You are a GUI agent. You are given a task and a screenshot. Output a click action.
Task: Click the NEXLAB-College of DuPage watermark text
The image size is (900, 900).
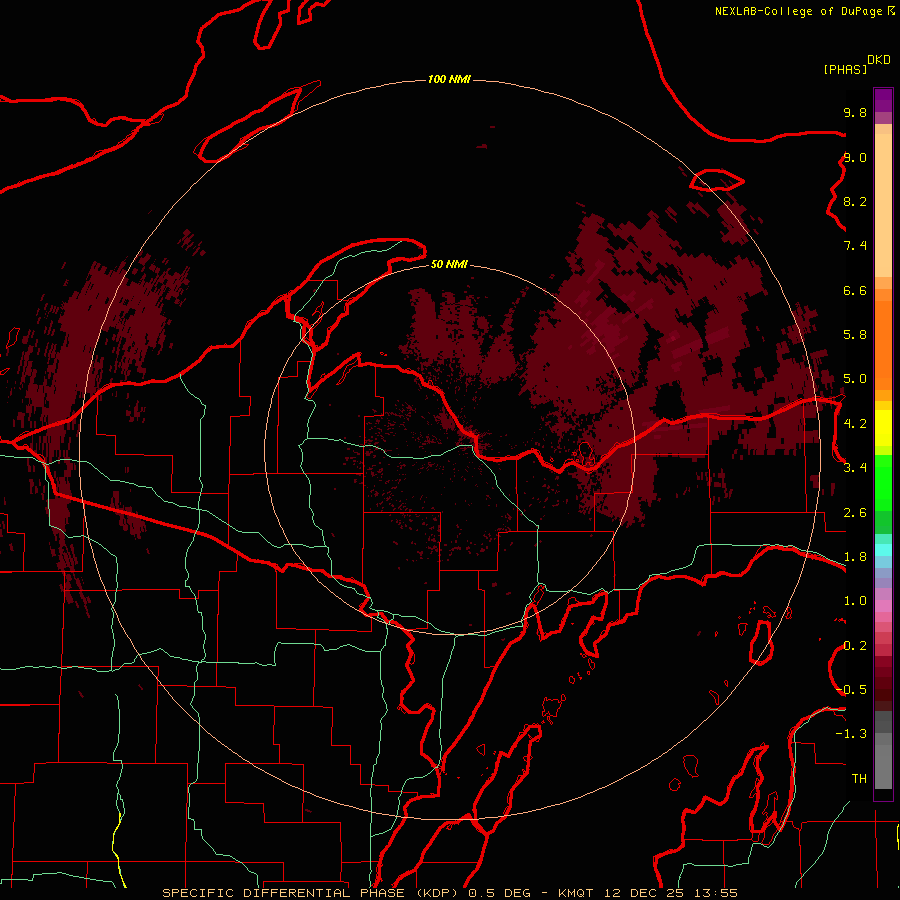click(x=798, y=11)
